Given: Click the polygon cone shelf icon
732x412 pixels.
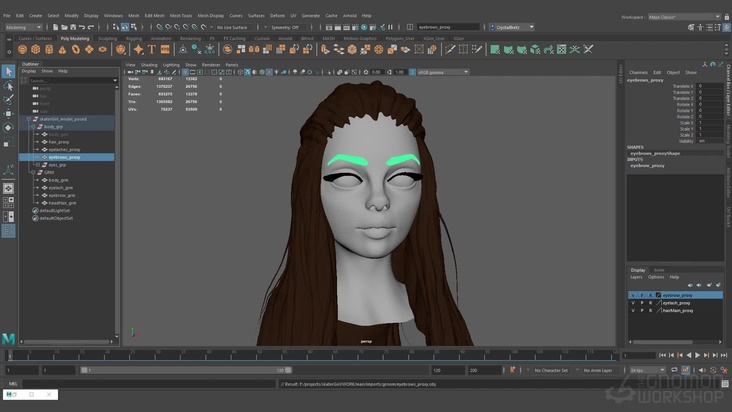Looking at the screenshot, I should tap(62, 49).
